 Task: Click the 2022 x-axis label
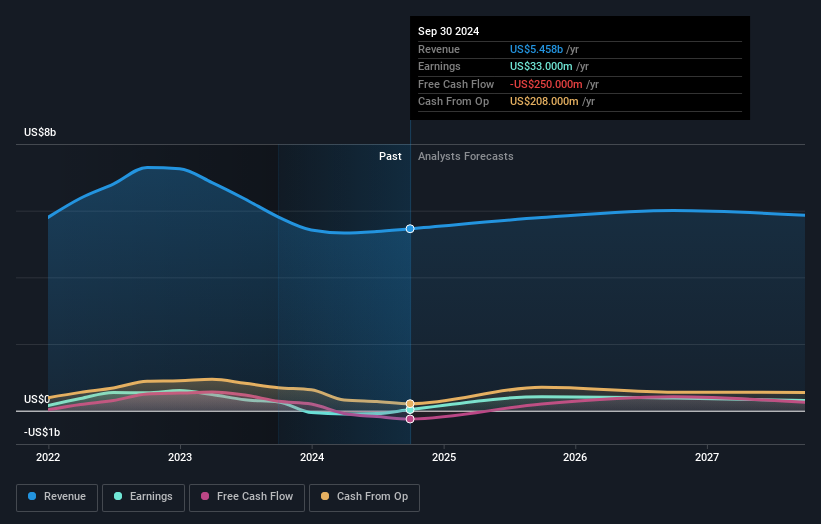(48, 458)
